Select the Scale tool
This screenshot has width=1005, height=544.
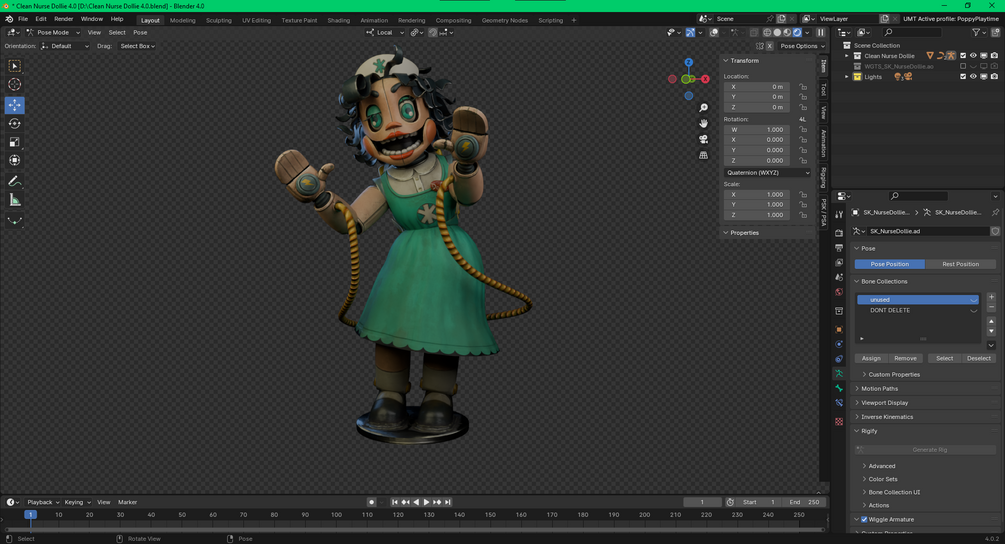(x=14, y=142)
